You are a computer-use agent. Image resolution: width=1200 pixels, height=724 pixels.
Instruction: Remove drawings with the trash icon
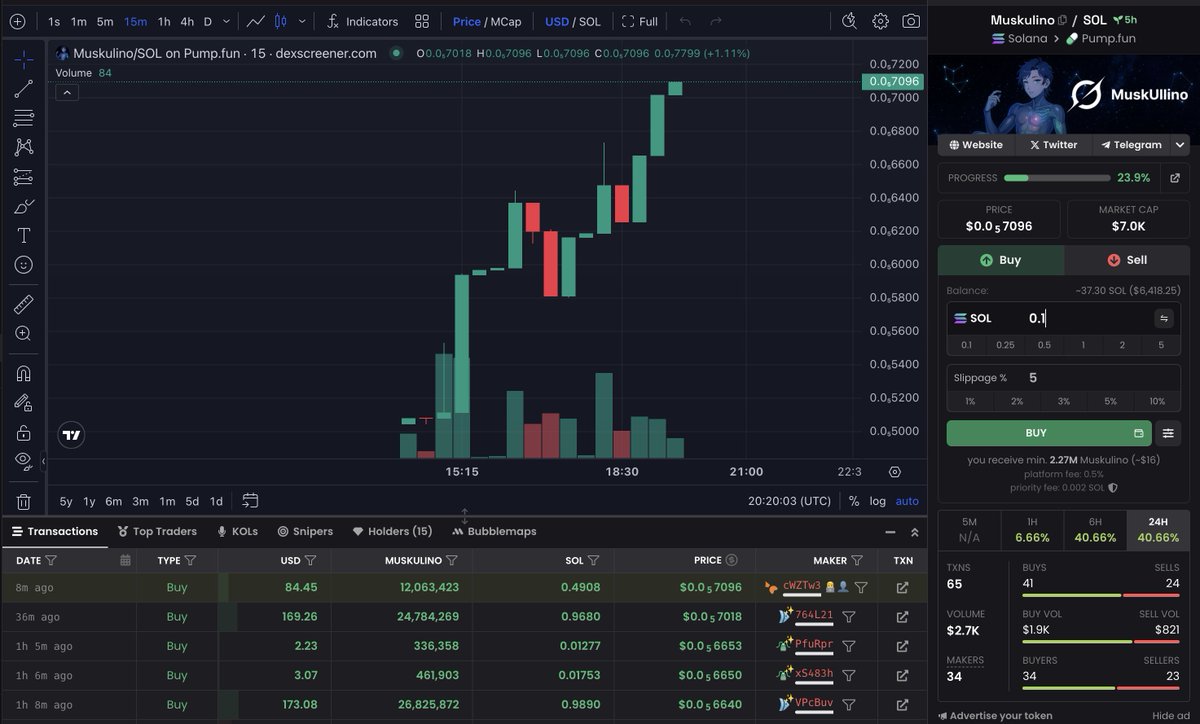[24, 501]
